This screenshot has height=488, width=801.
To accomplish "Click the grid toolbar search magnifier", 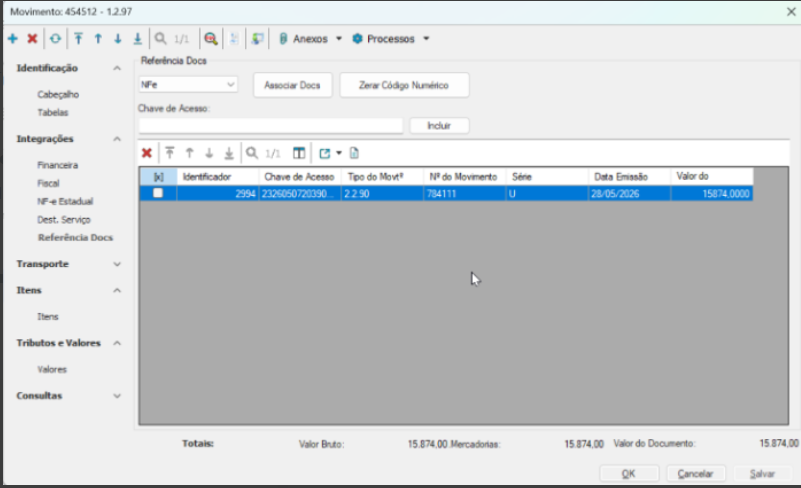I will [x=251, y=153].
